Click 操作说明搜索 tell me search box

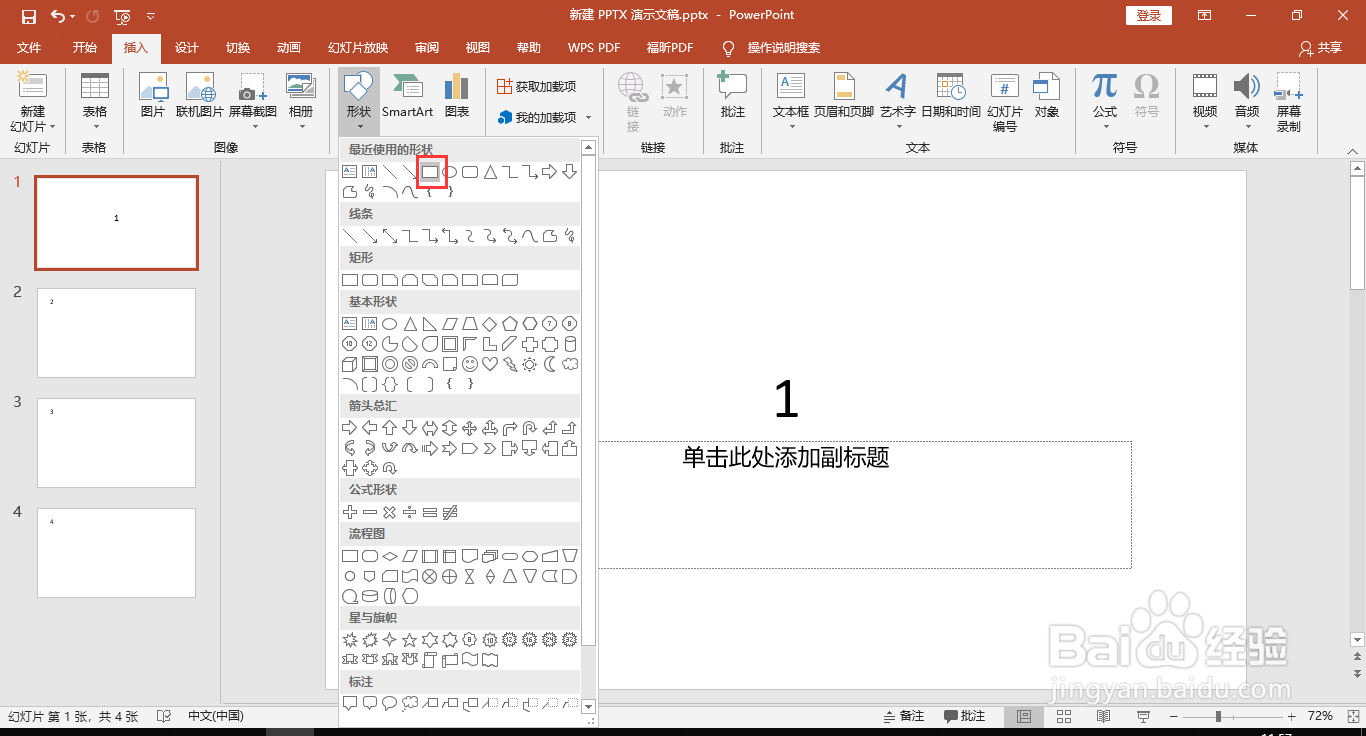pyautogui.click(x=772, y=48)
